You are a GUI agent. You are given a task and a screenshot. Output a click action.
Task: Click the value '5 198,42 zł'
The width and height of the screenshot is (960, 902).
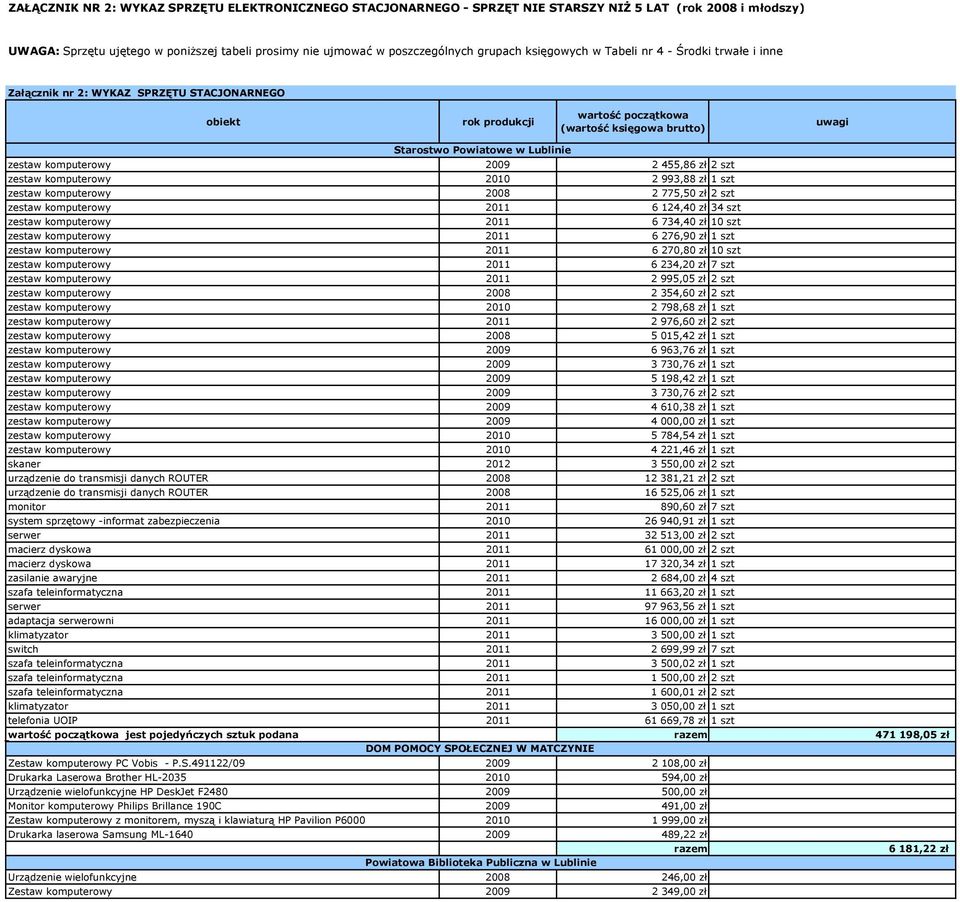tap(679, 378)
